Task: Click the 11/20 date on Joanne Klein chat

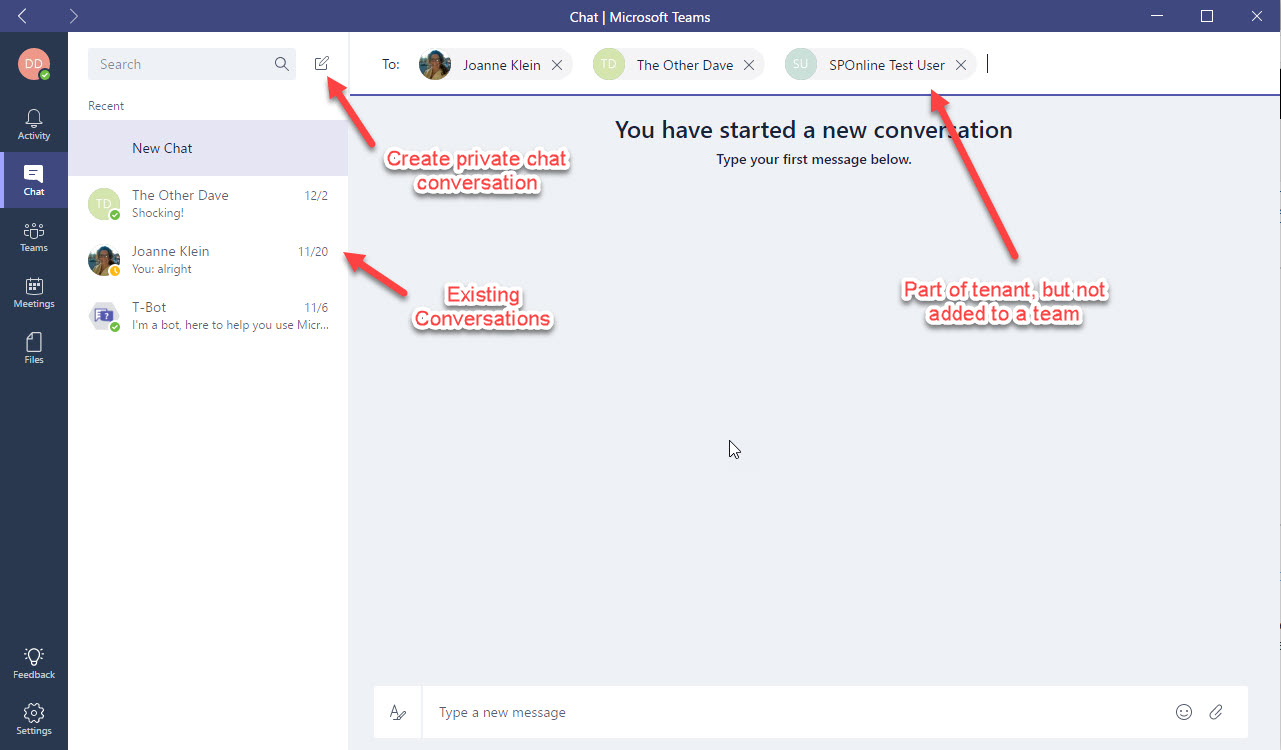Action: pos(313,251)
